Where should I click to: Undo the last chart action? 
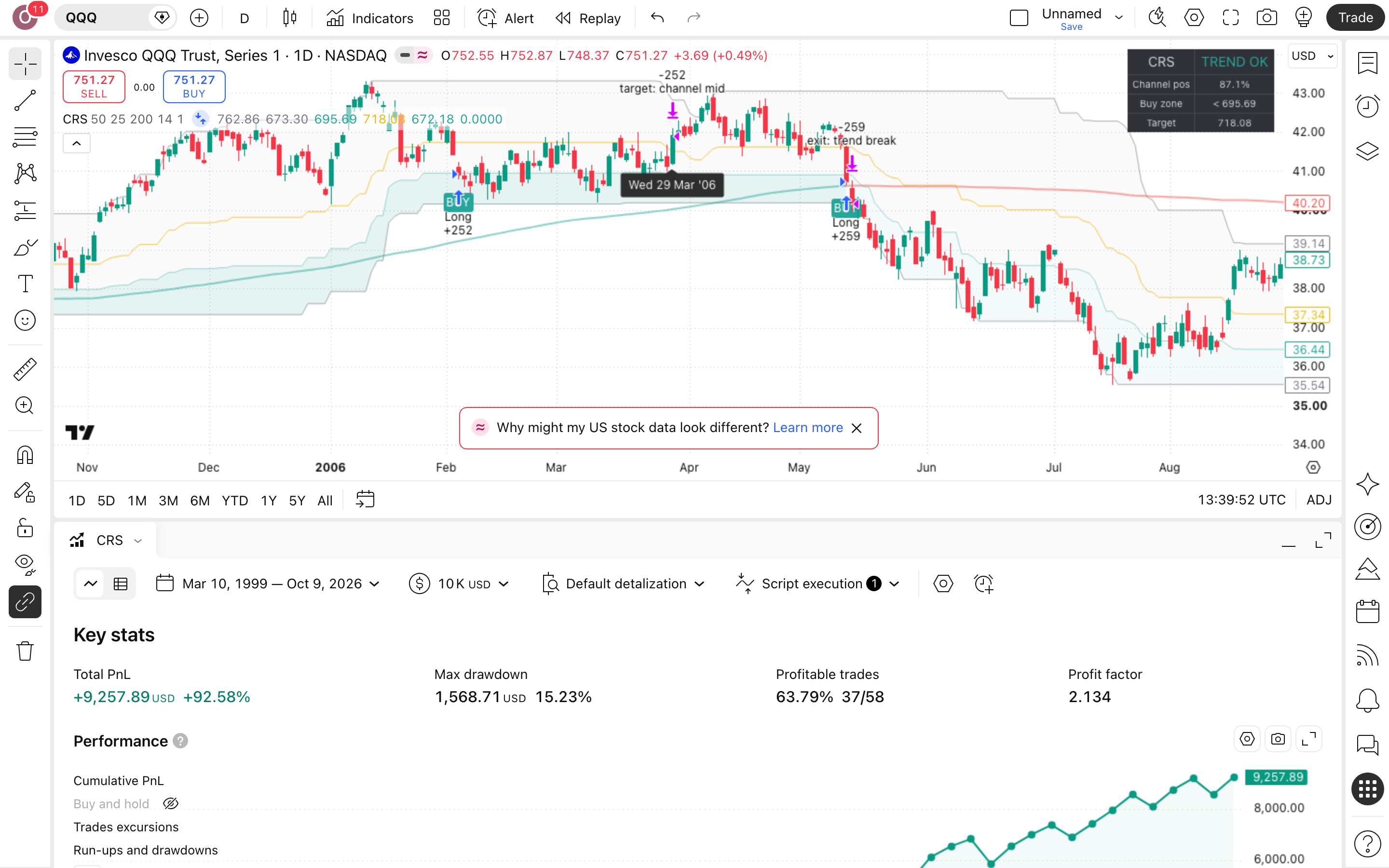[x=657, y=18]
